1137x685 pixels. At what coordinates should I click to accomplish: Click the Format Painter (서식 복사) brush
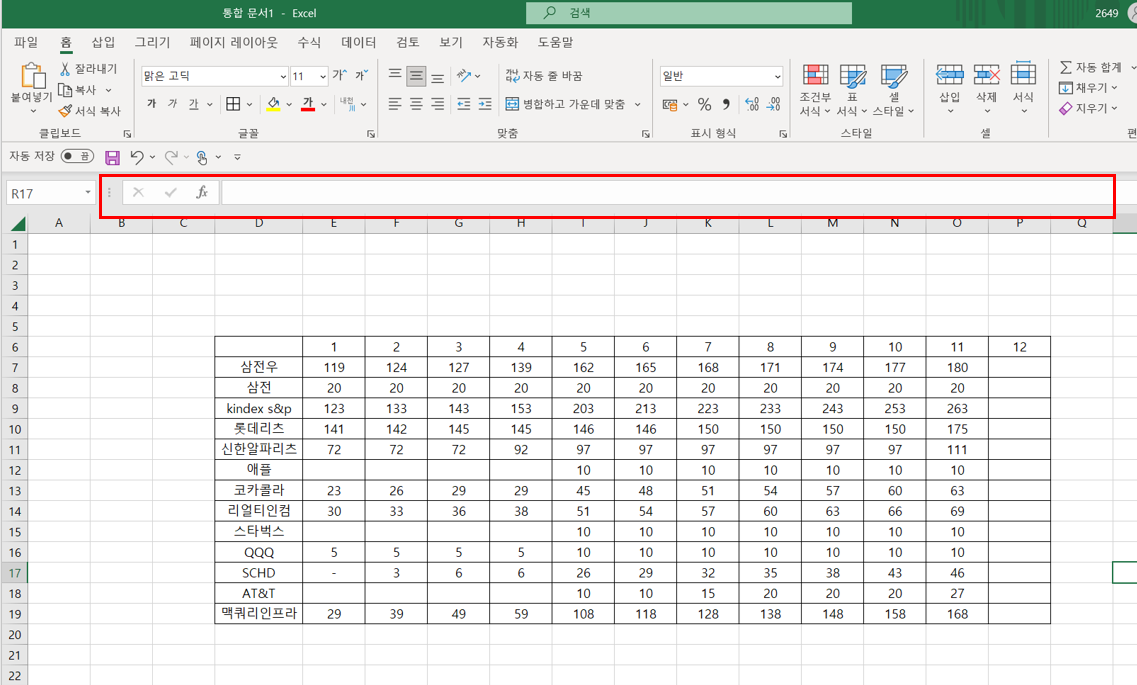[65, 111]
